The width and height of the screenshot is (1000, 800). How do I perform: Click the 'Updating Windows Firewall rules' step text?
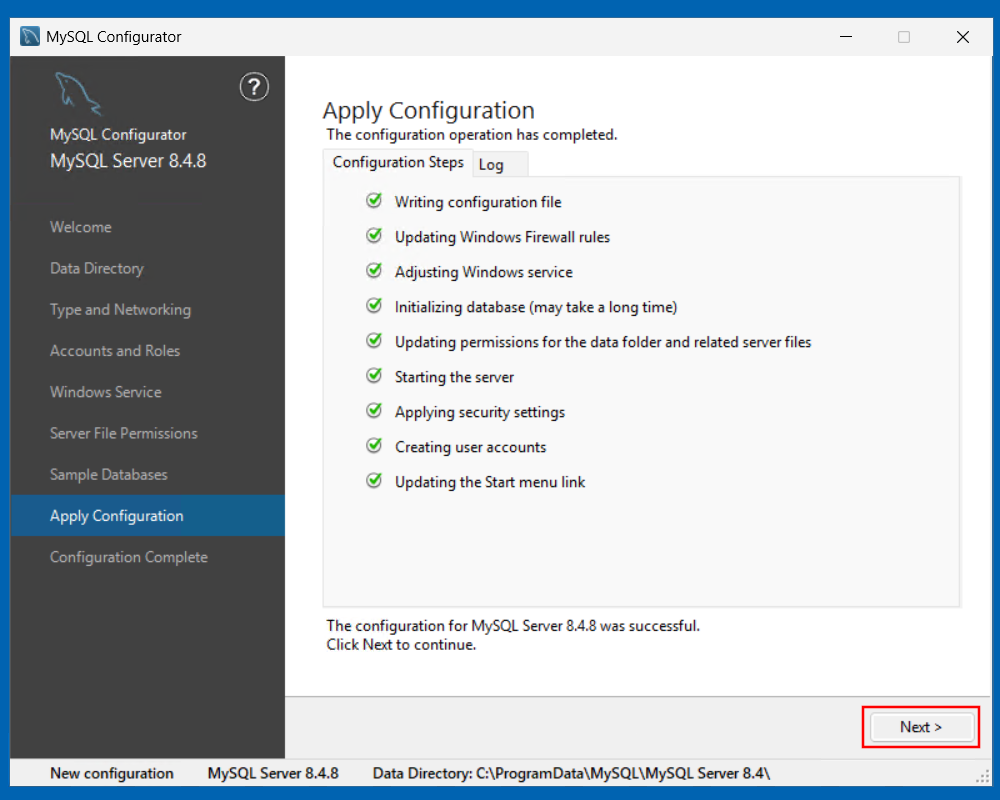point(503,237)
